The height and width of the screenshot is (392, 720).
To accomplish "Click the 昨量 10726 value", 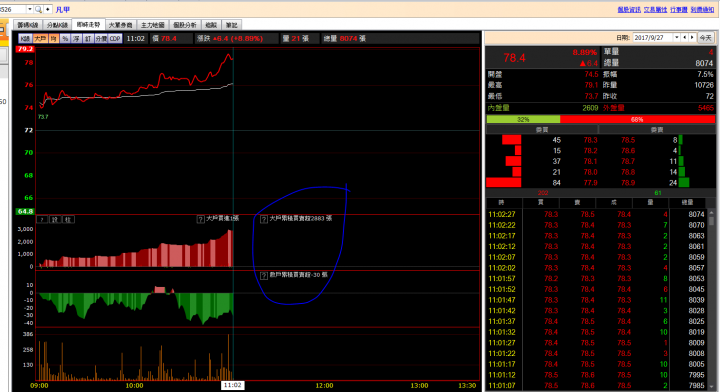I will 703,85.
